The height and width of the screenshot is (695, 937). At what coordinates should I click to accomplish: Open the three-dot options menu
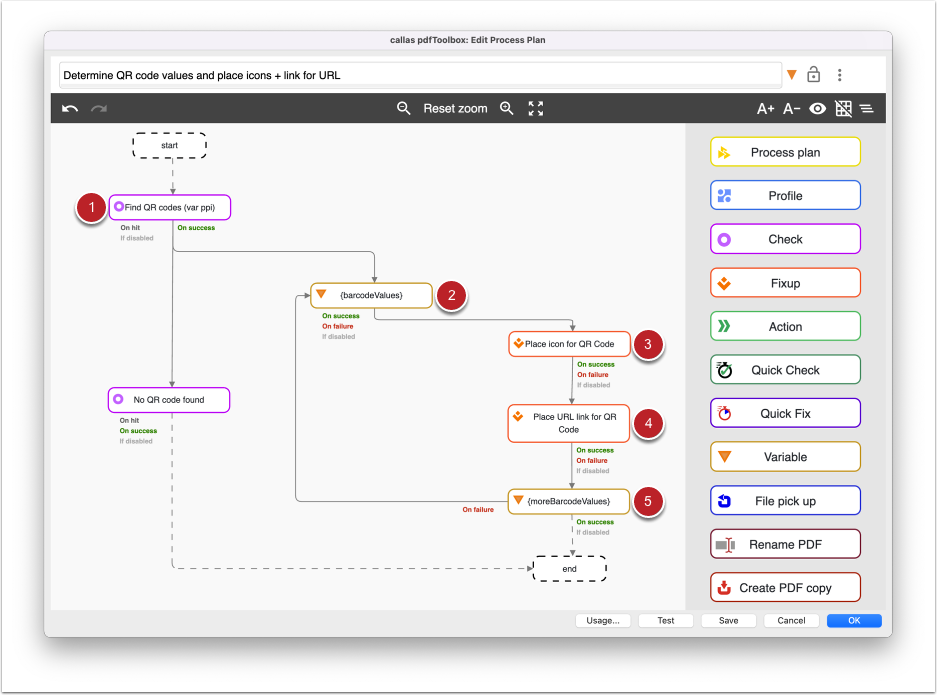pyautogui.click(x=840, y=75)
